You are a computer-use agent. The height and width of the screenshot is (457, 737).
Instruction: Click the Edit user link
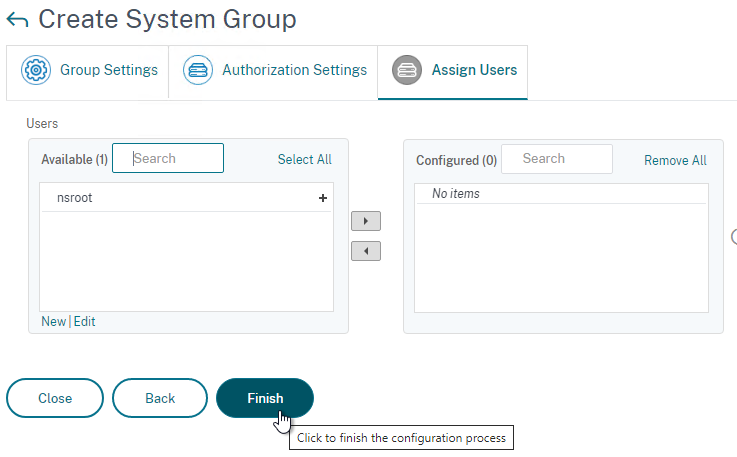[85, 322]
